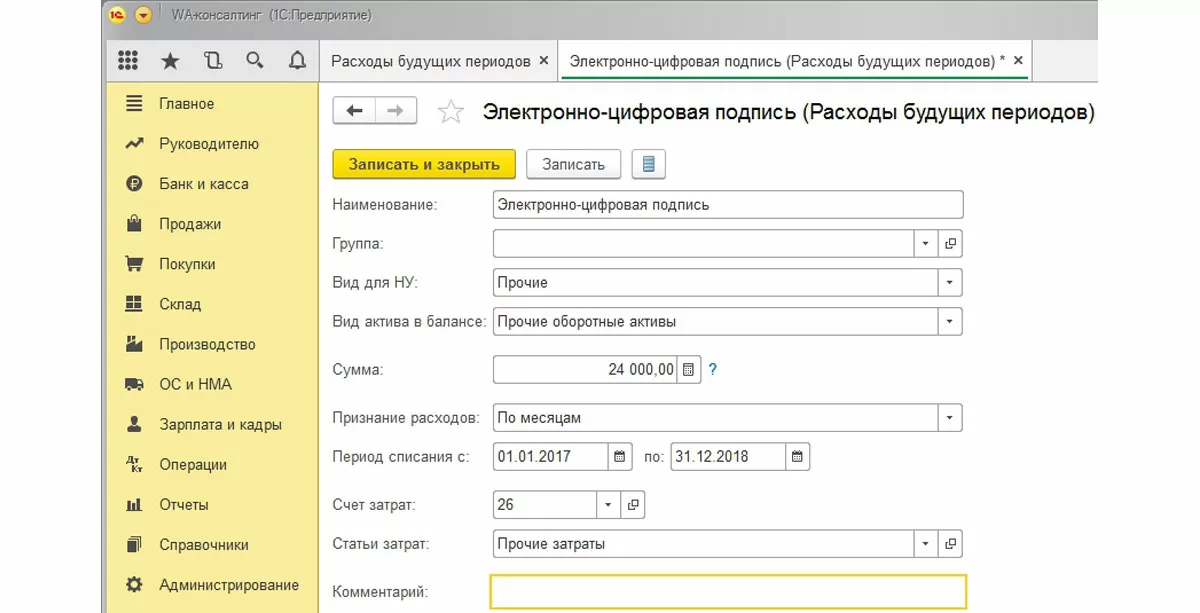Screen dimensions: 1200x613
Task: Open Favorites star in top toolbar
Action: [170, 61]
